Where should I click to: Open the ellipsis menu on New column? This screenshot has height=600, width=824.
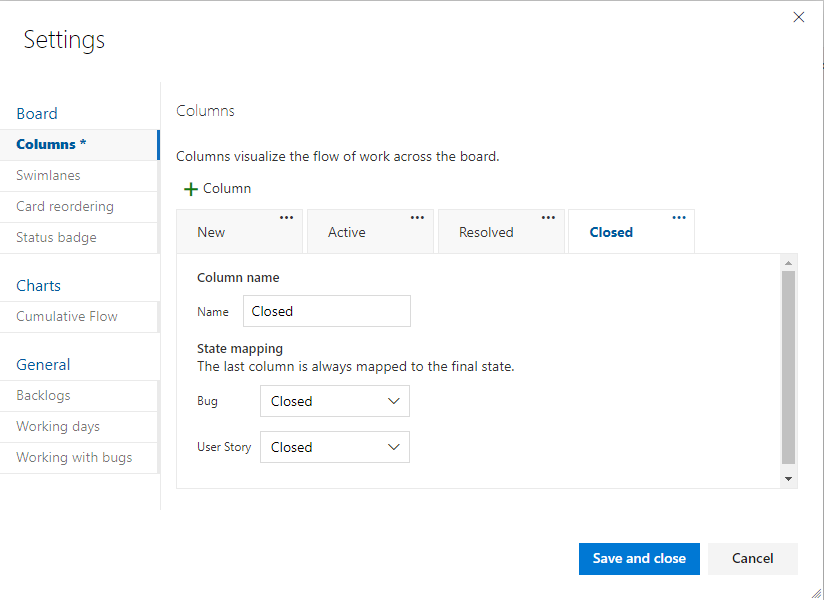[x=286, y=218]
